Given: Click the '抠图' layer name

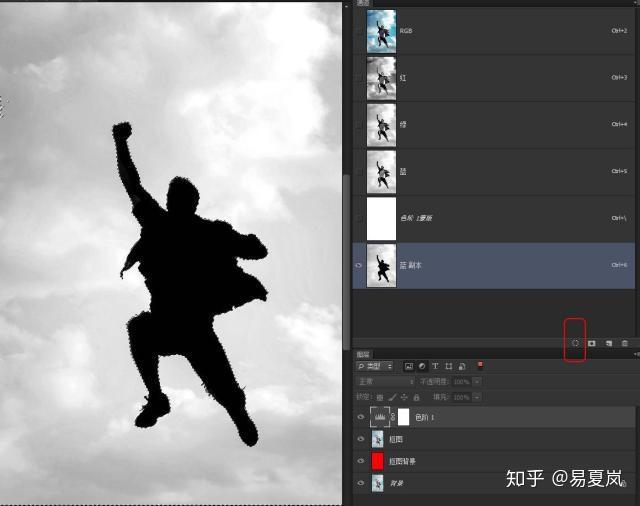Looking at the screenshot, I should 396,439.
